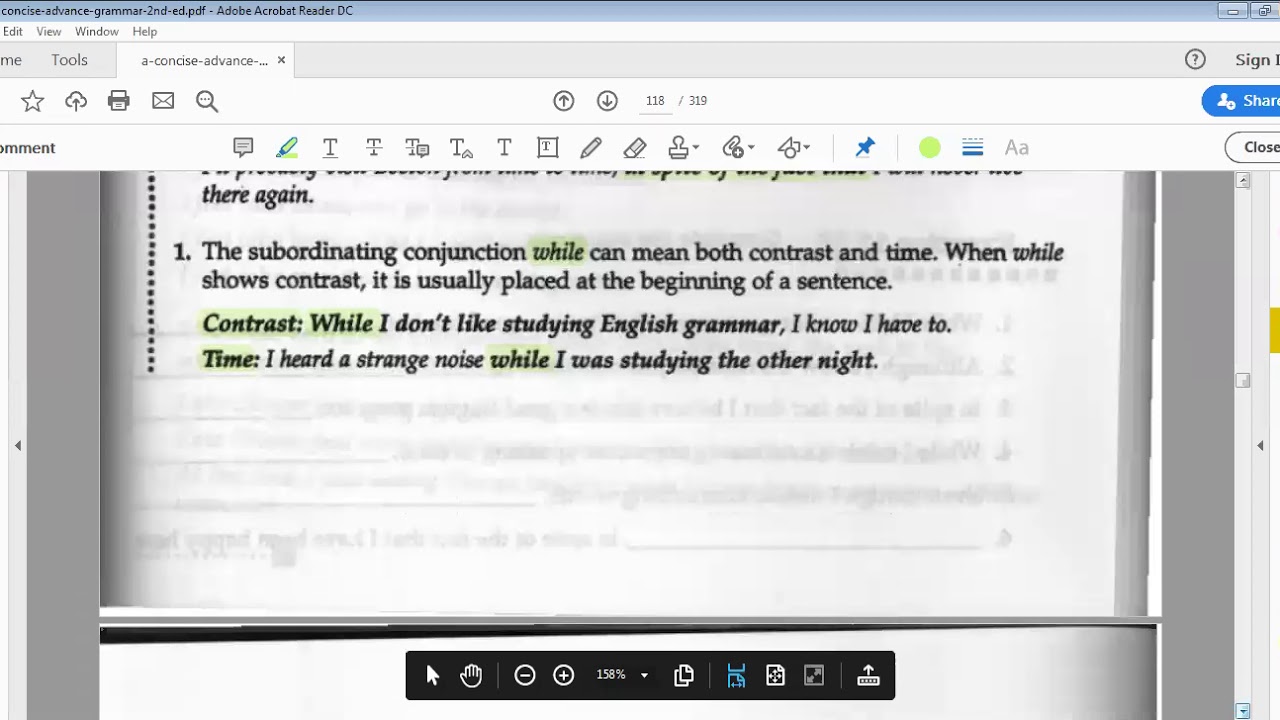Screen dimensions: 1280x720
Task: Open the help question mark
Action: [x=1195, y=60]
